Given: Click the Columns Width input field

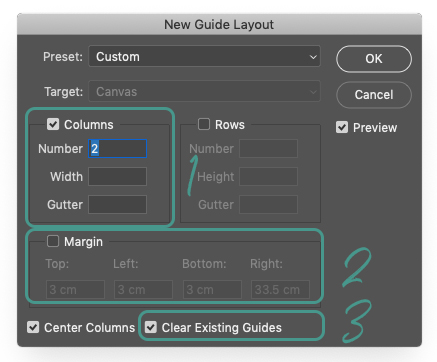Looking at the screenshot, I should tap(117, 177).
